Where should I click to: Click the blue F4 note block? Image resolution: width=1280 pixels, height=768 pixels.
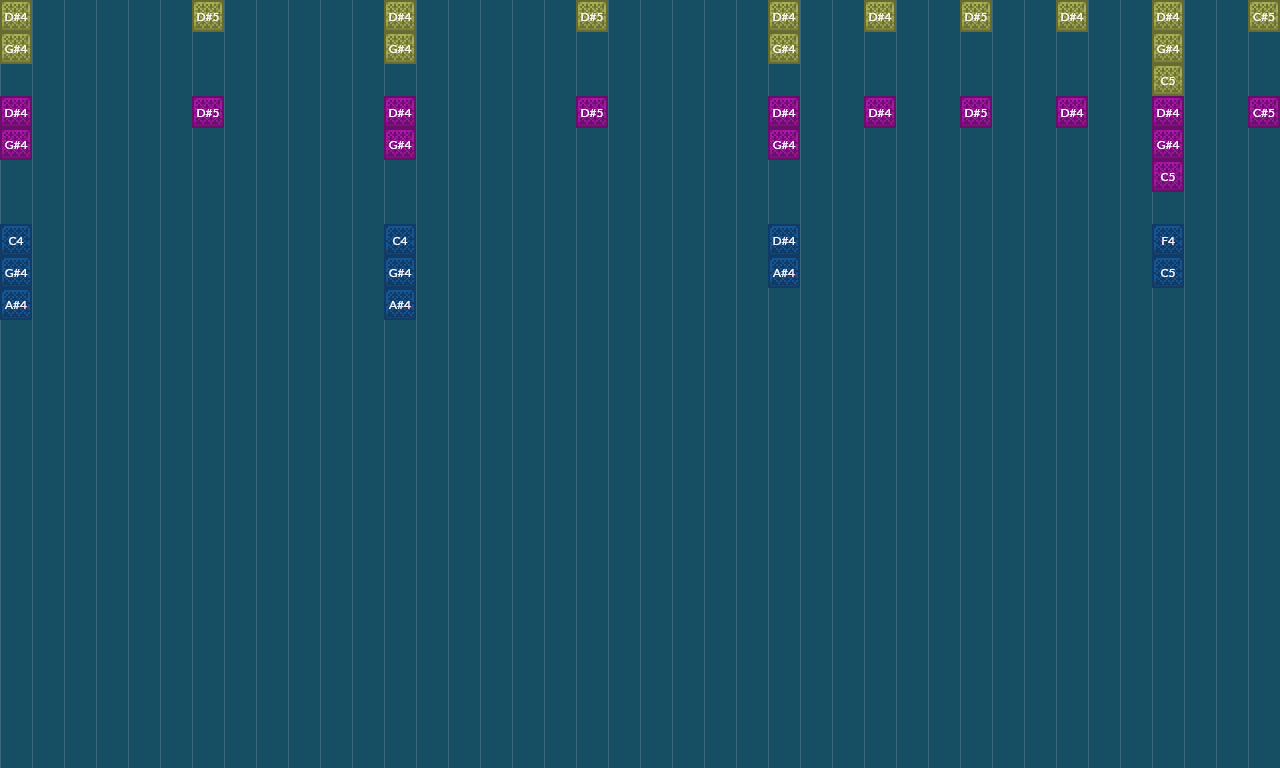[1168, 240]
